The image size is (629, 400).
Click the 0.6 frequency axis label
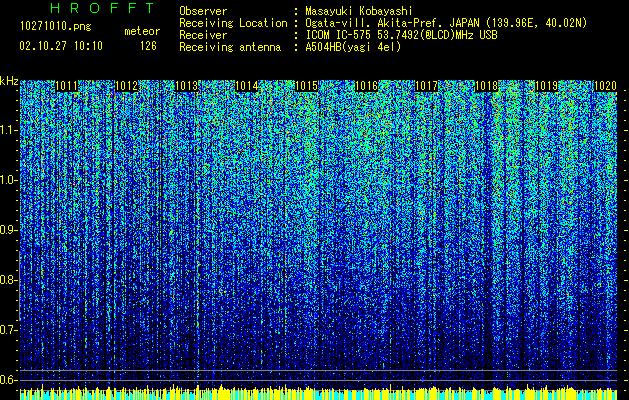click(x=9, y=380)
